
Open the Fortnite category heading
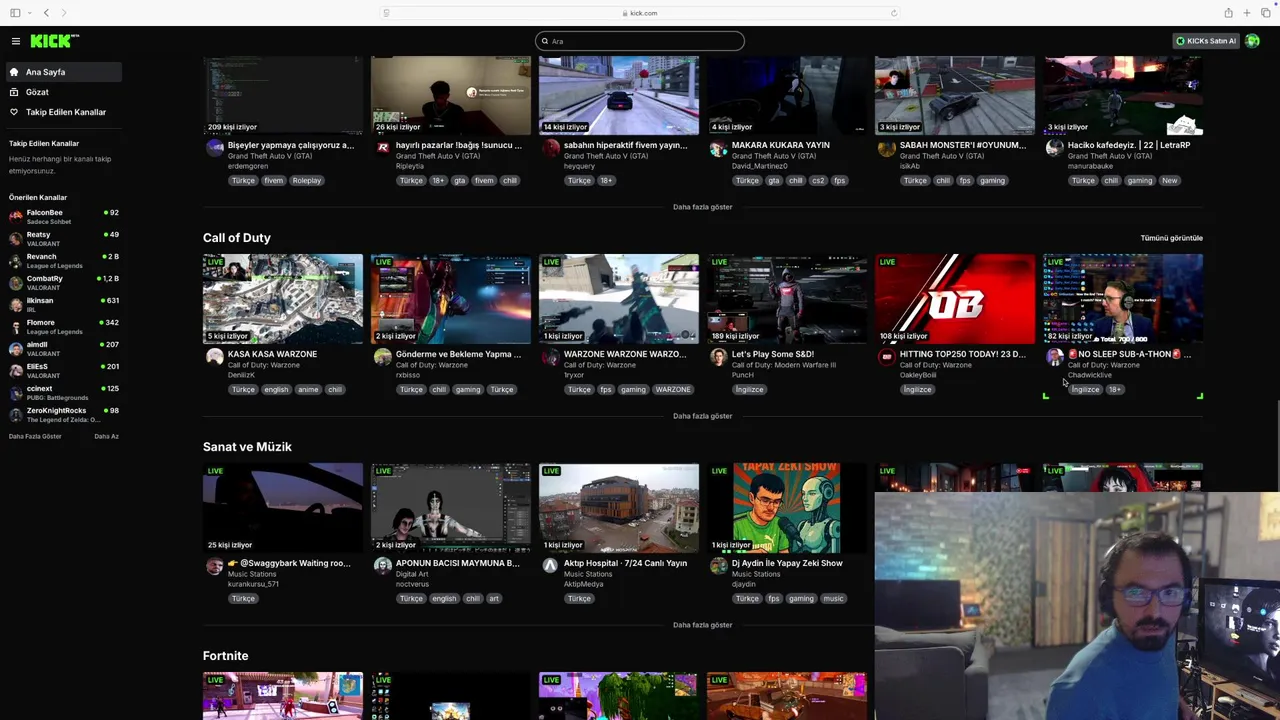point(225,656)
